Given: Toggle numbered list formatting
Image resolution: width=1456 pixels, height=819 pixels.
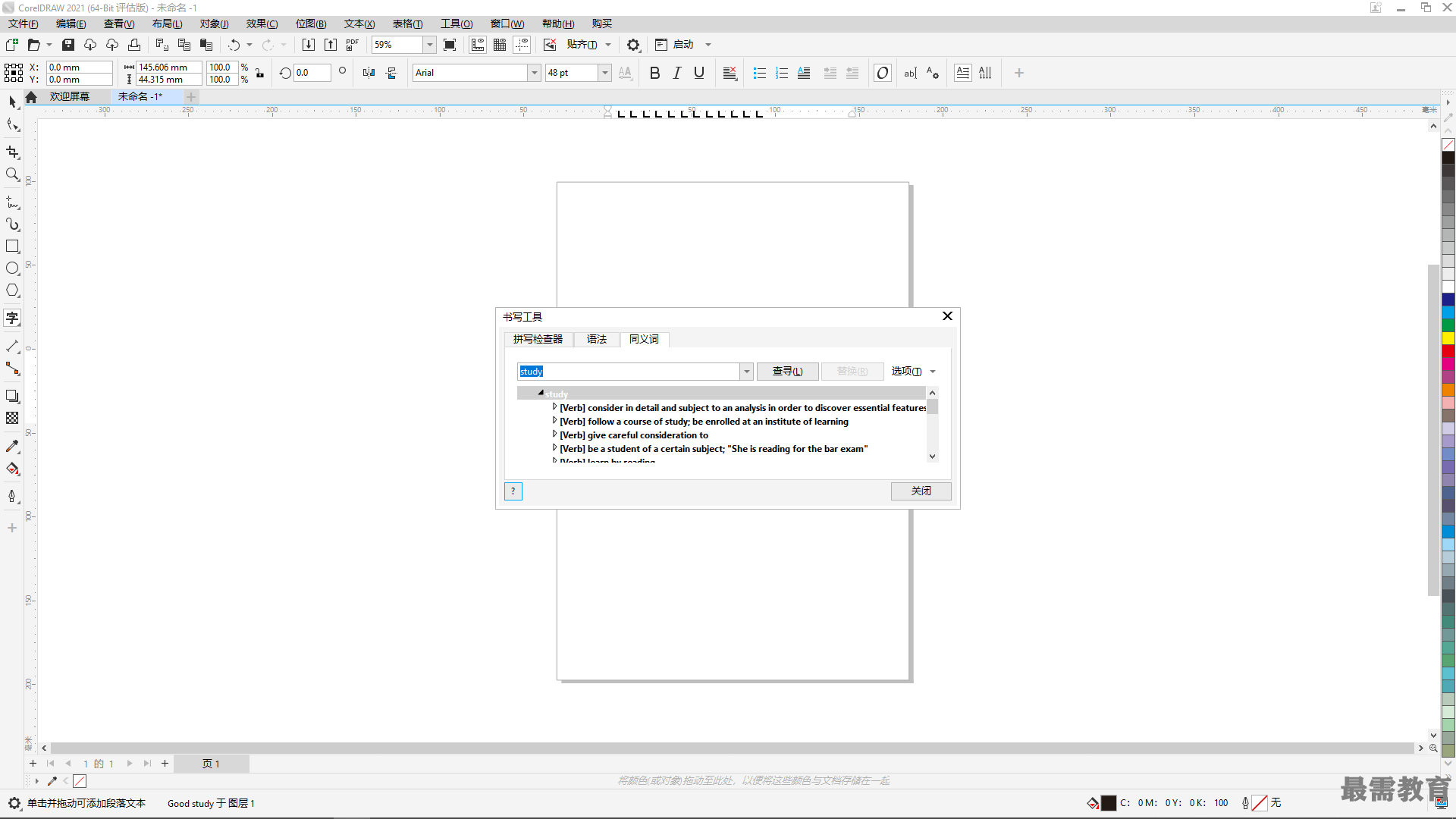Looking at the screenshot, I should pos(782,73).
